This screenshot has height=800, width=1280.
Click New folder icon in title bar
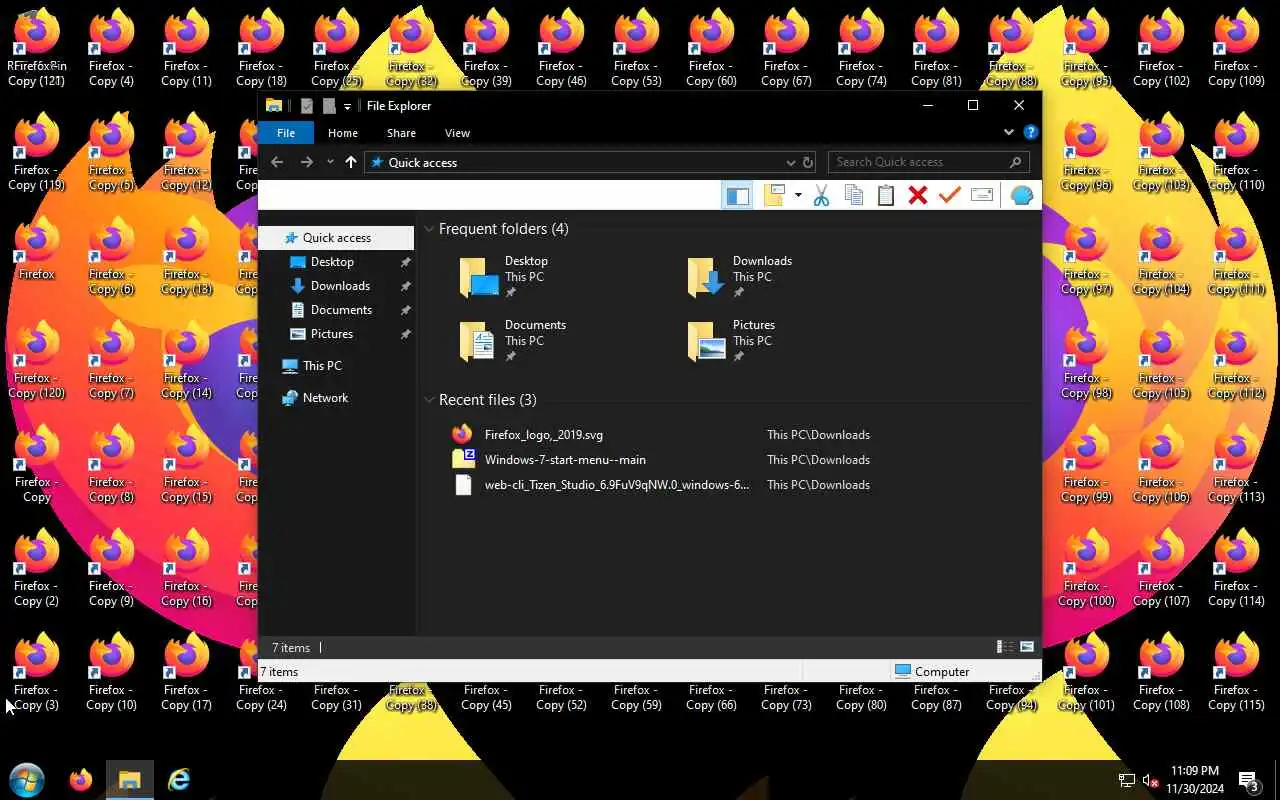[x=328, y=106]
